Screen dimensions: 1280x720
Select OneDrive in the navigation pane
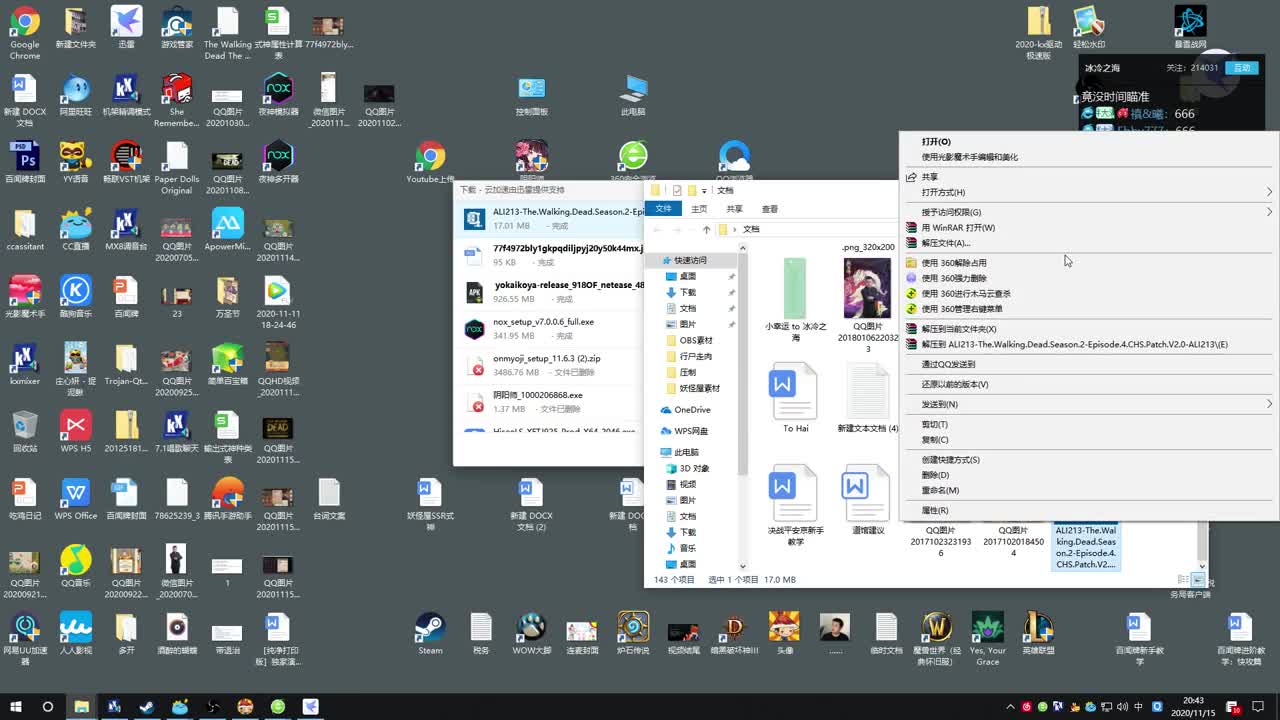tap(692, 410)
